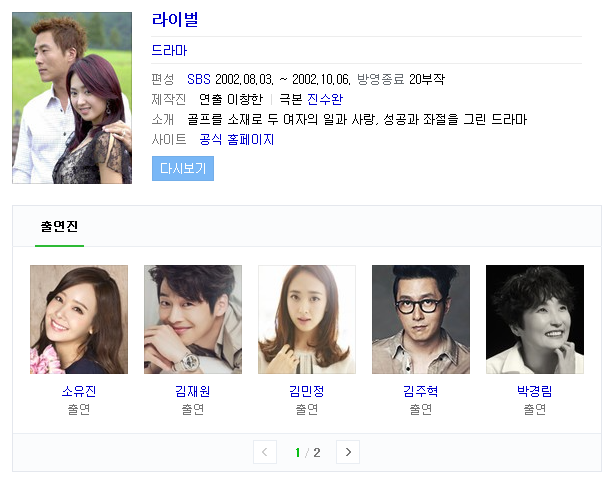Open the drama poster image

point(72,98)
